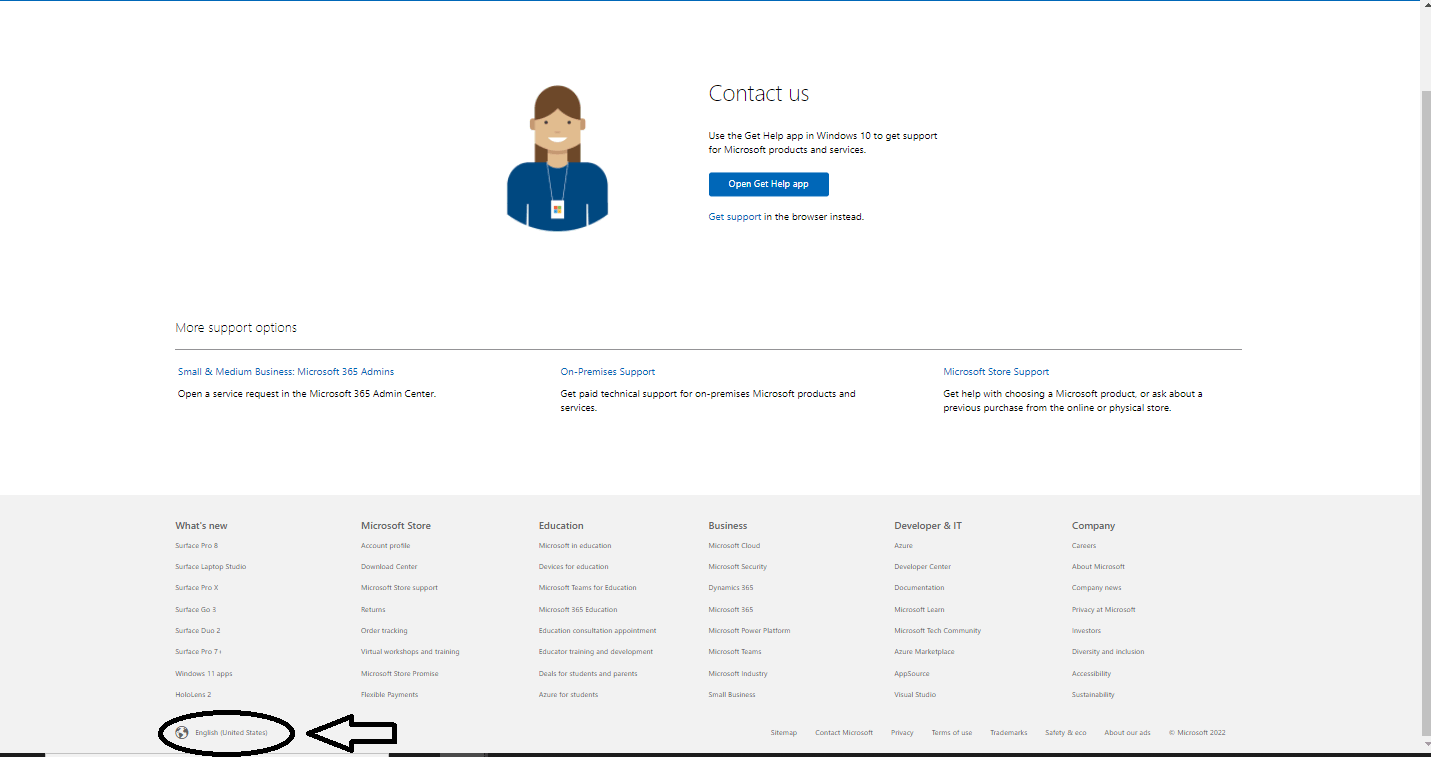This screenshot has height=757, width=1431.
Task: Open the About our ads link
Action: [x=1127, y=733]
